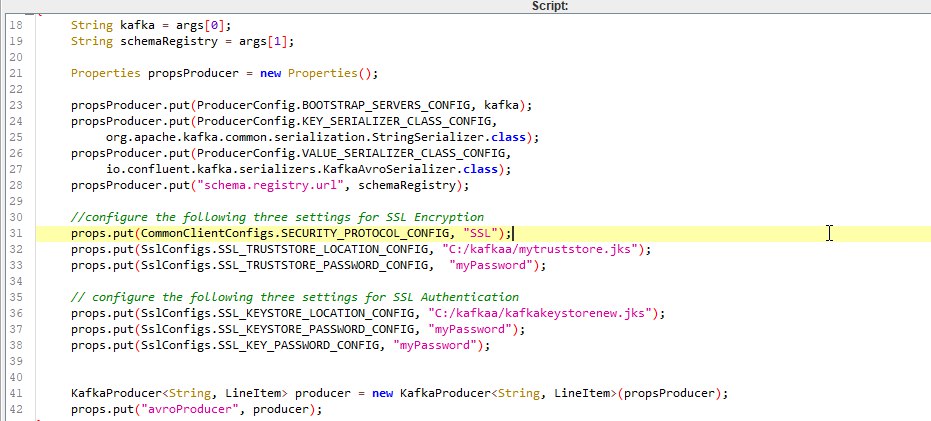Image resolution: width=931 pixels, height=421 pixels.
Task: Click line number 31 in gutter
Action: pos(16,233)
